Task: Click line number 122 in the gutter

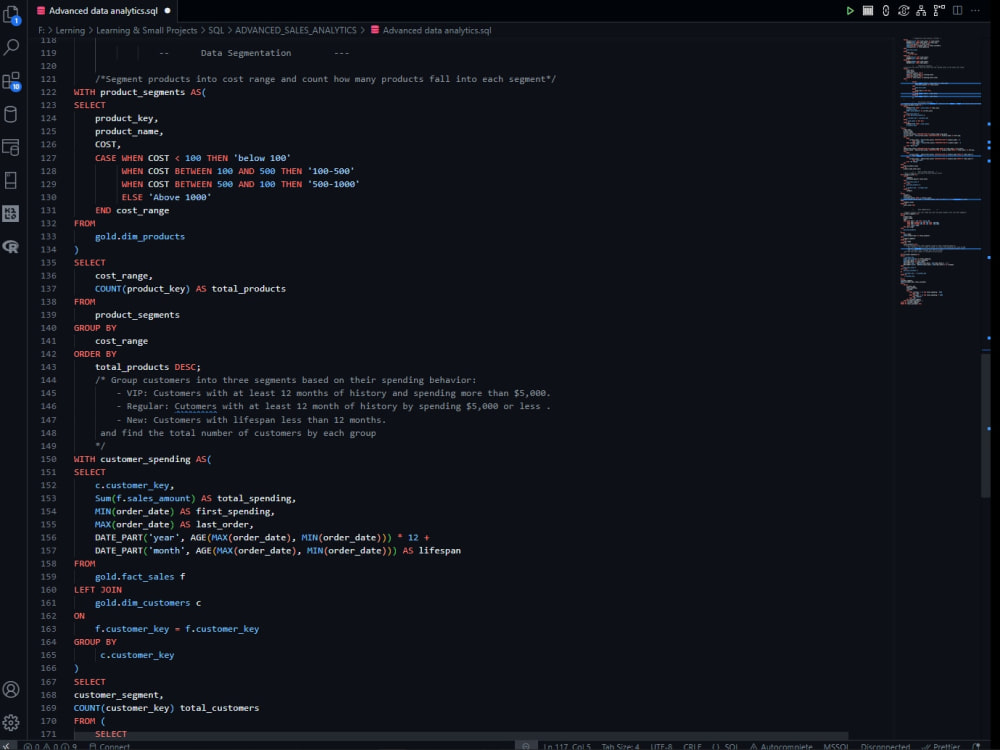Action: click(x=48, y=92)
